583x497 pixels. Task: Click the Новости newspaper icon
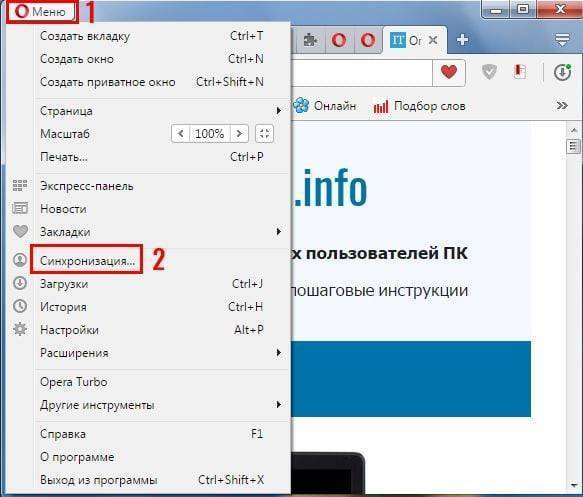(20, 208)
